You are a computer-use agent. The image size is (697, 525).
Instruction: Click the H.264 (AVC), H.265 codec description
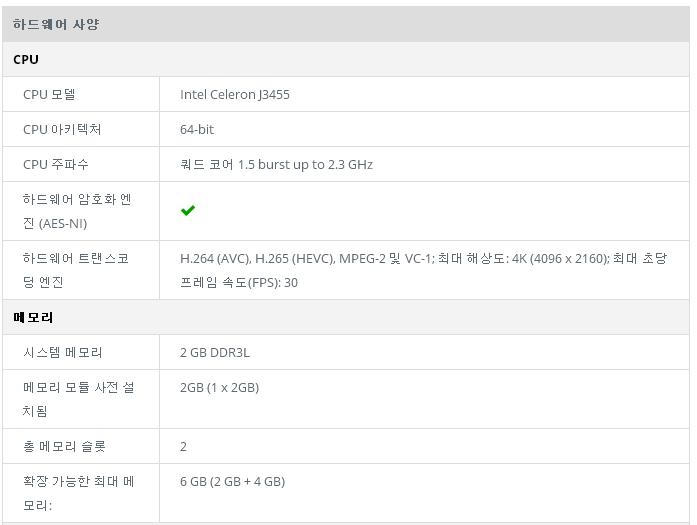[x=423, y=270]
